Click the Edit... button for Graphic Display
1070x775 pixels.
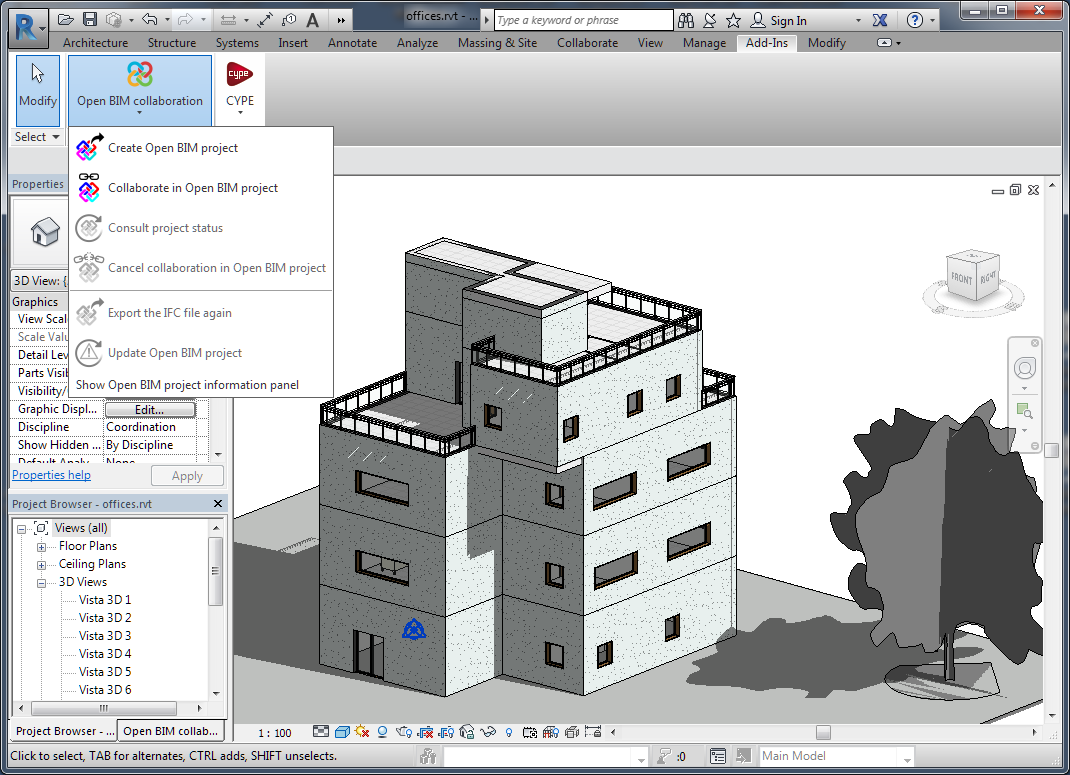click(150, 410)
